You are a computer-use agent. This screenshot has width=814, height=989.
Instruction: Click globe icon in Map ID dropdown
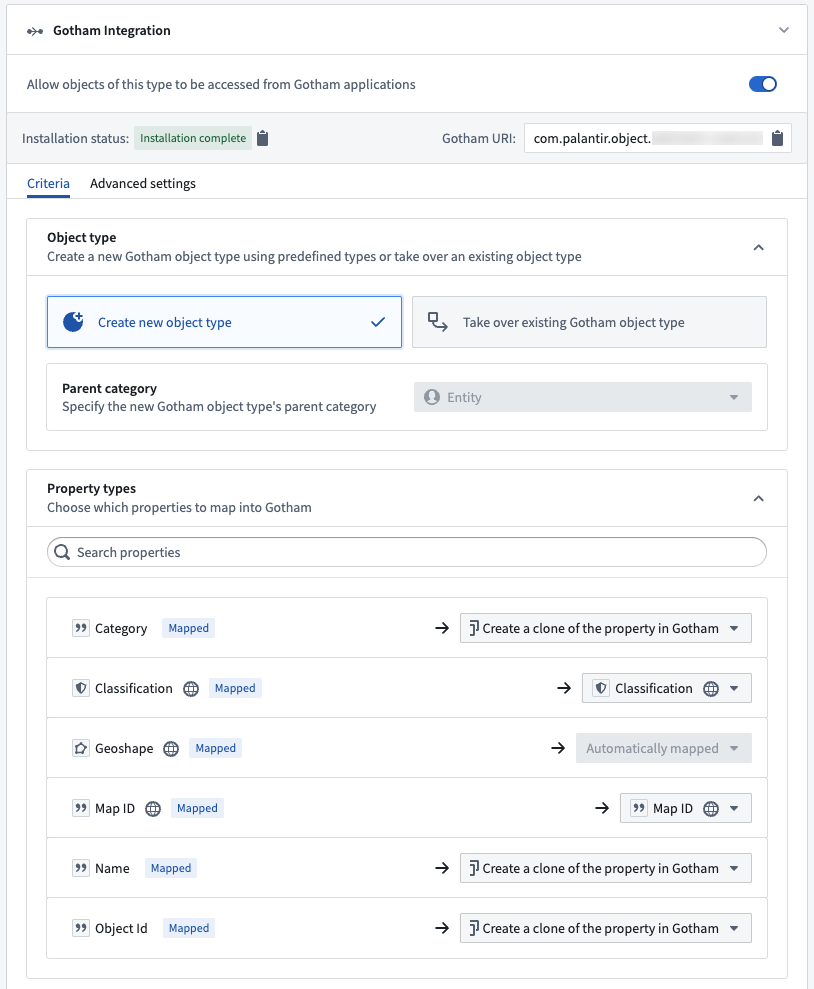711,809
